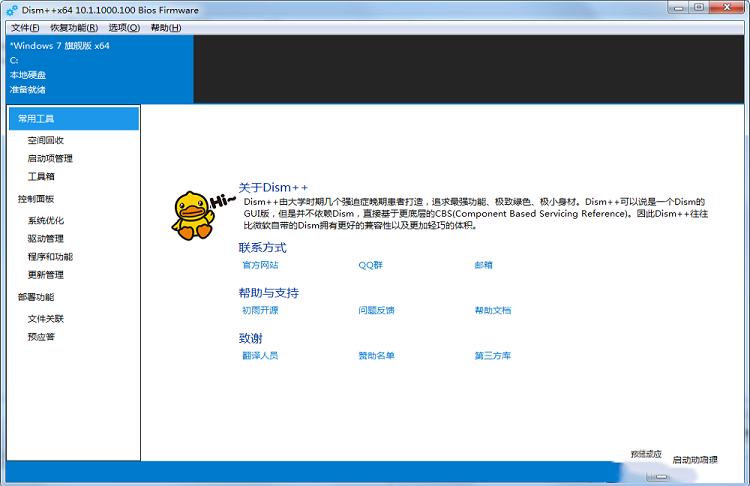This screenshot has width=750, height=486.
Task: Open the 选项(O) menu
Action: click(124, 28)
